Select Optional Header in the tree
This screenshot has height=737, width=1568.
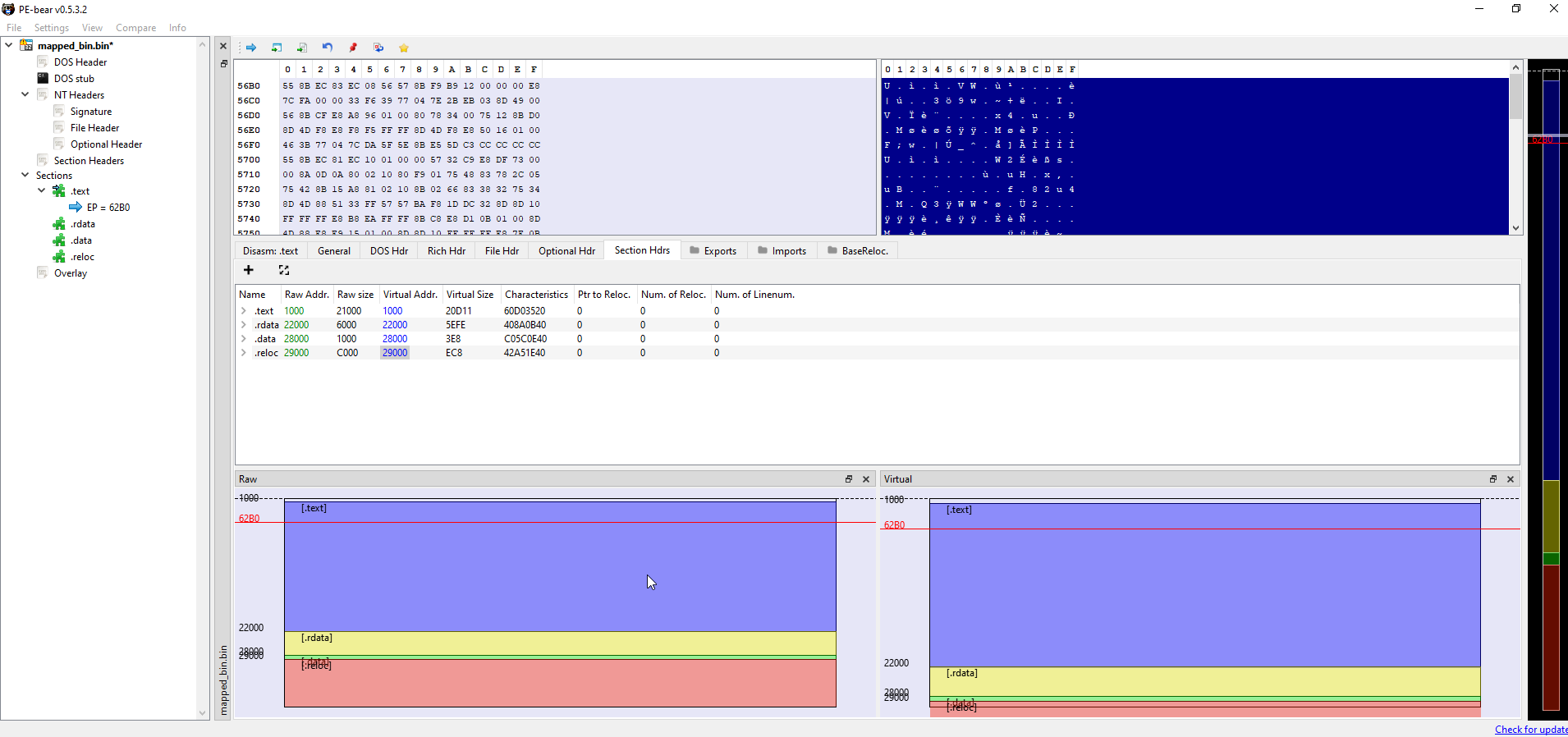[x=107, y=144]
